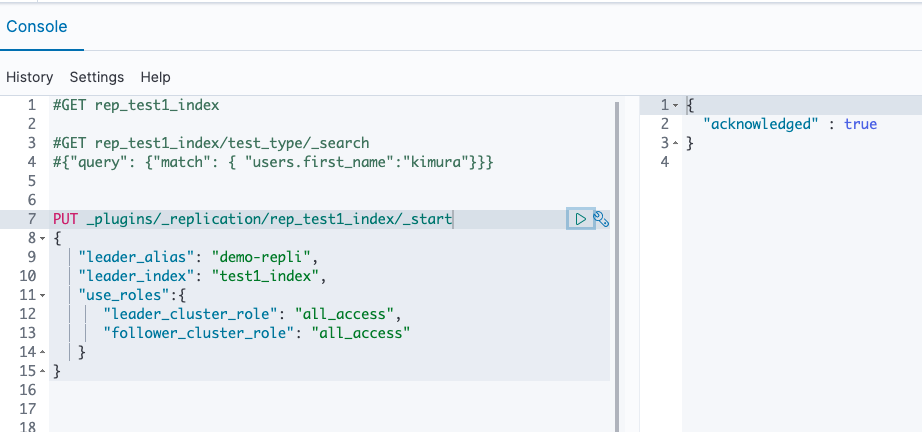
Task: Fold response closing marker at output line 3
Action: 676,143
